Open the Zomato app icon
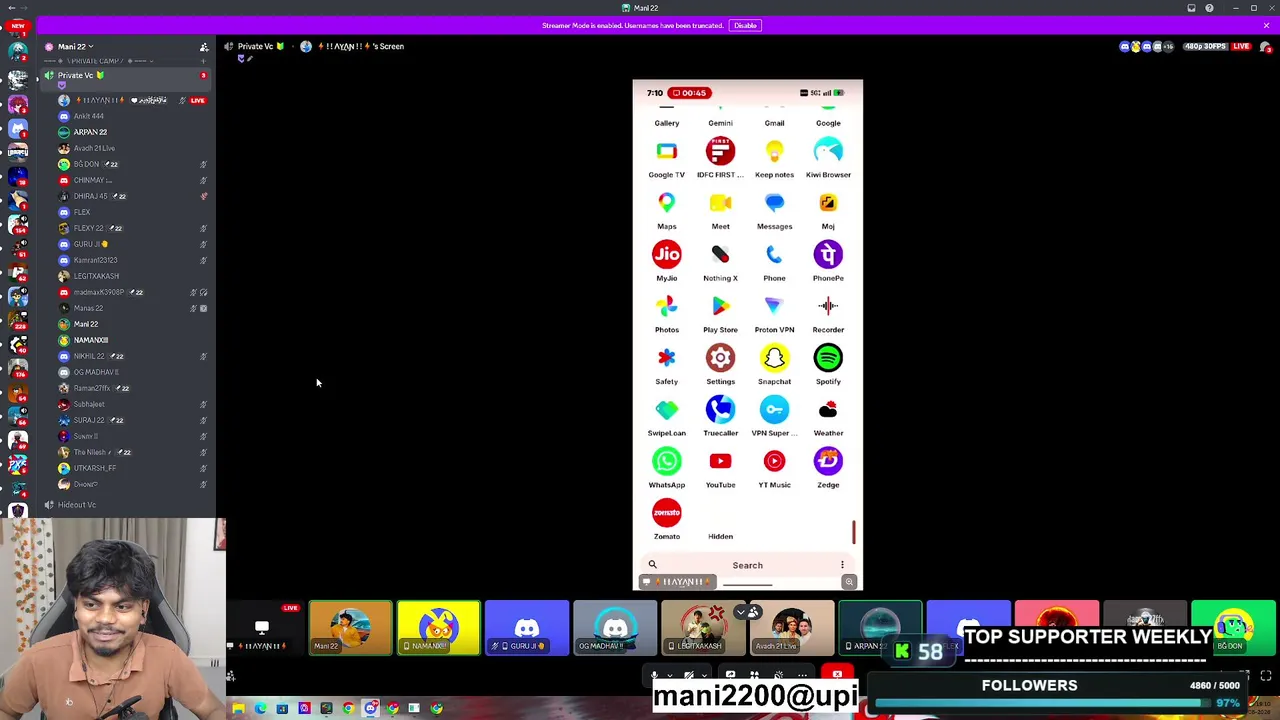The width and height of the screenshot is (1280, 720). click(666, 513)
